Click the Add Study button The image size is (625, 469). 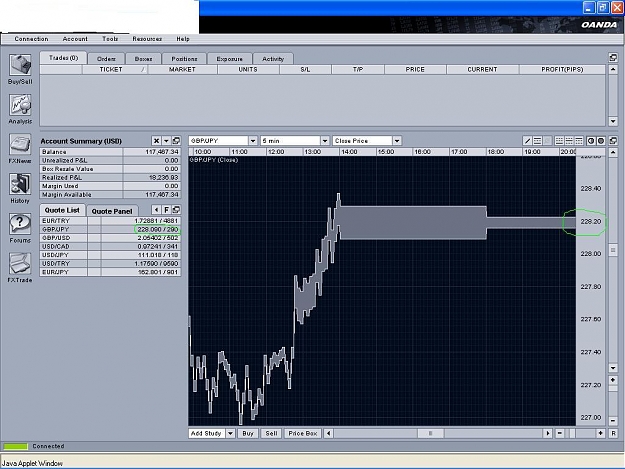click(207, 433)
